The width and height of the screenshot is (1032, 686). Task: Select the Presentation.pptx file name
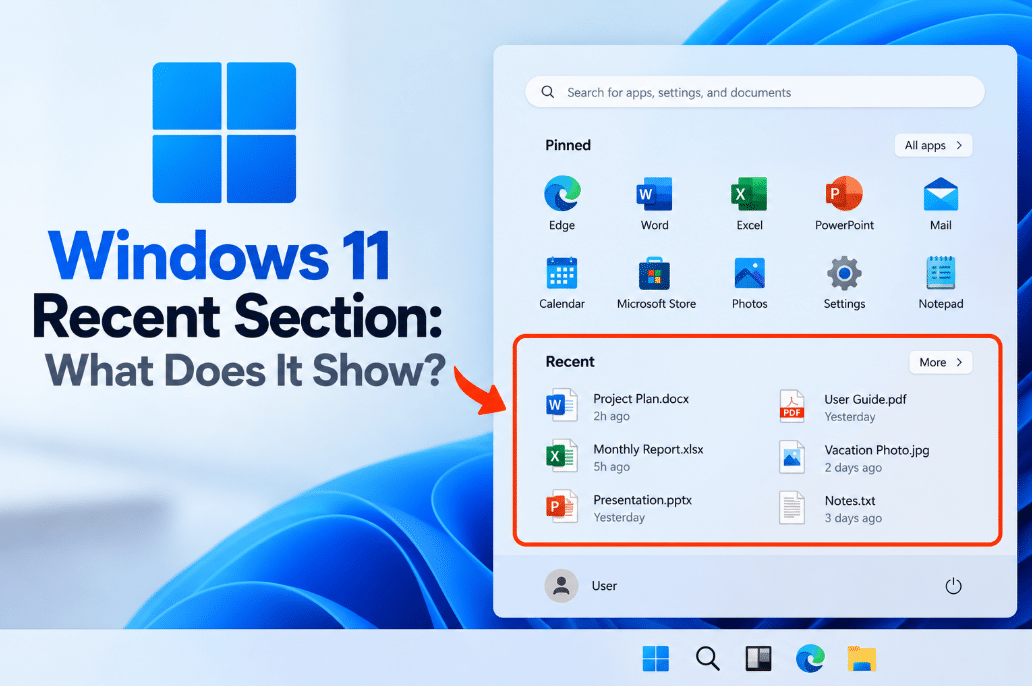coord(642,500)
